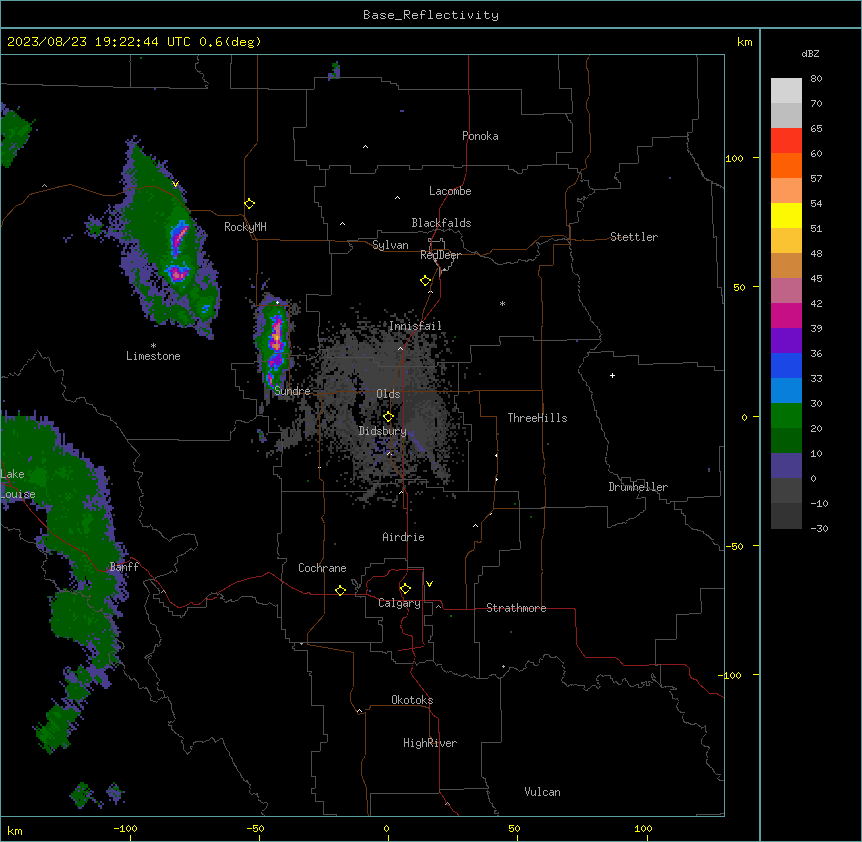Click the dBZ legend heading
This screenshot has height=842, width=862.
click(x=810, y=54)
